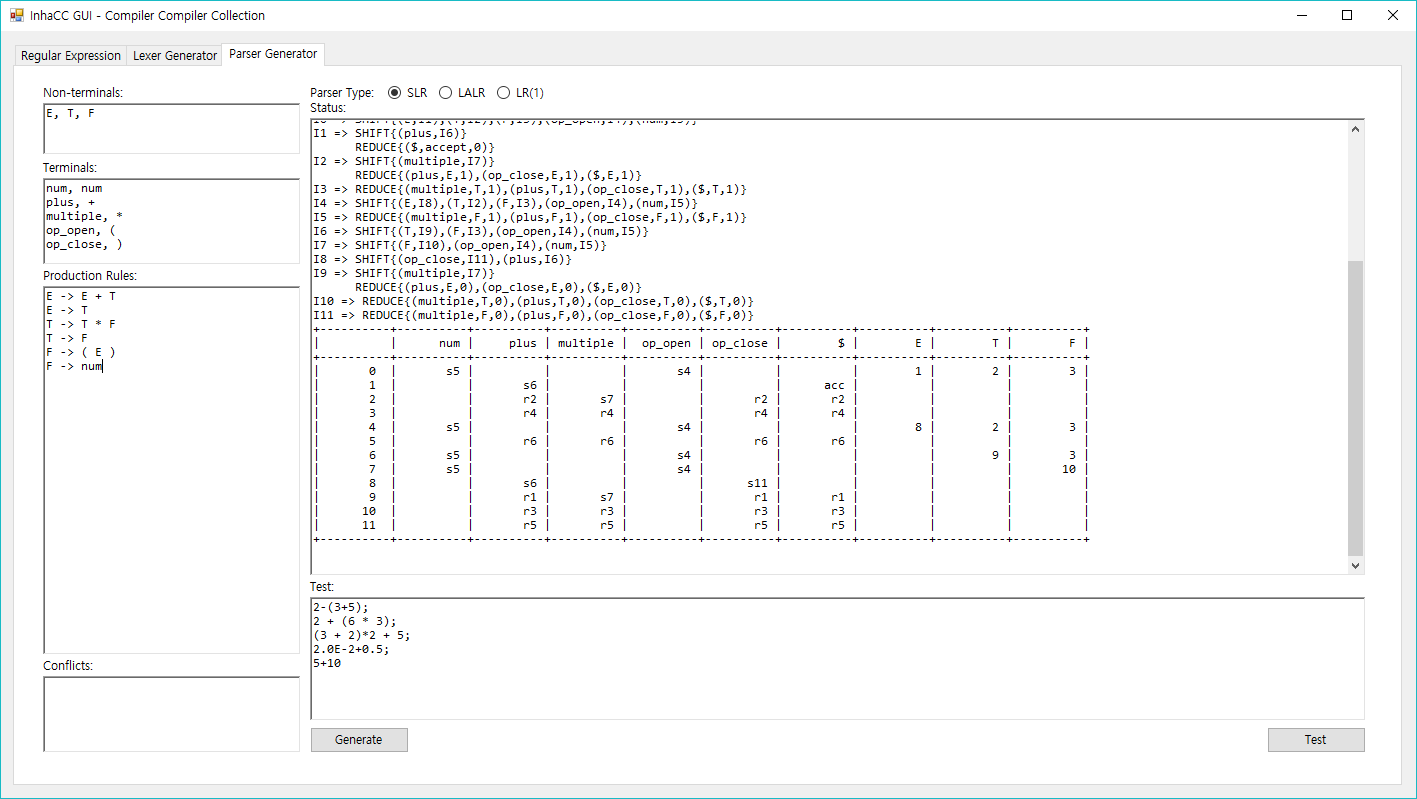
Task: Click the 'acc' cell in parse table
Action: pyautogui.click(x=834, y=386)
